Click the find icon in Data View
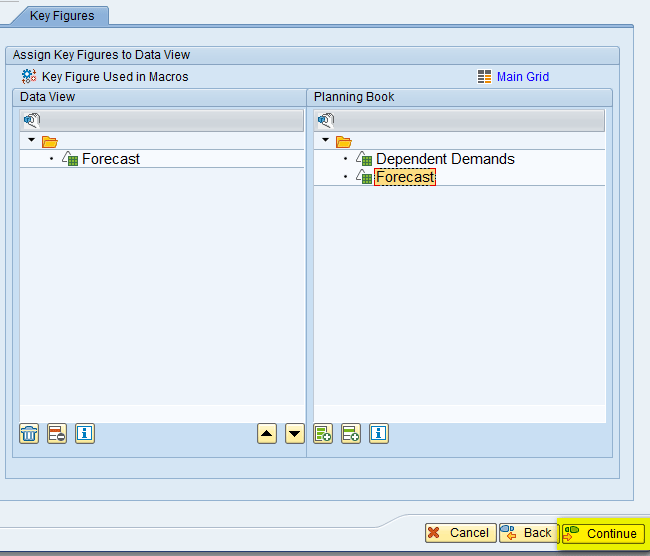650x556 pixels. pos(32,120)
